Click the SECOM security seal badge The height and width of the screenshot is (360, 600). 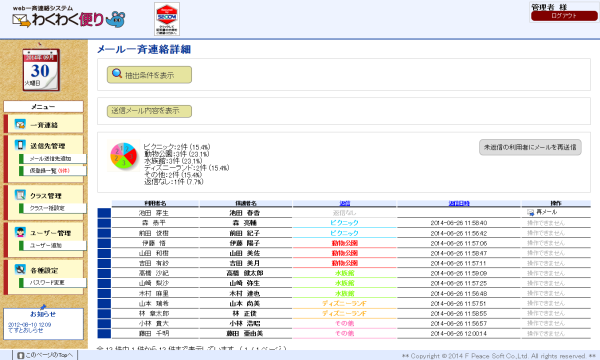tap(167, 19)
